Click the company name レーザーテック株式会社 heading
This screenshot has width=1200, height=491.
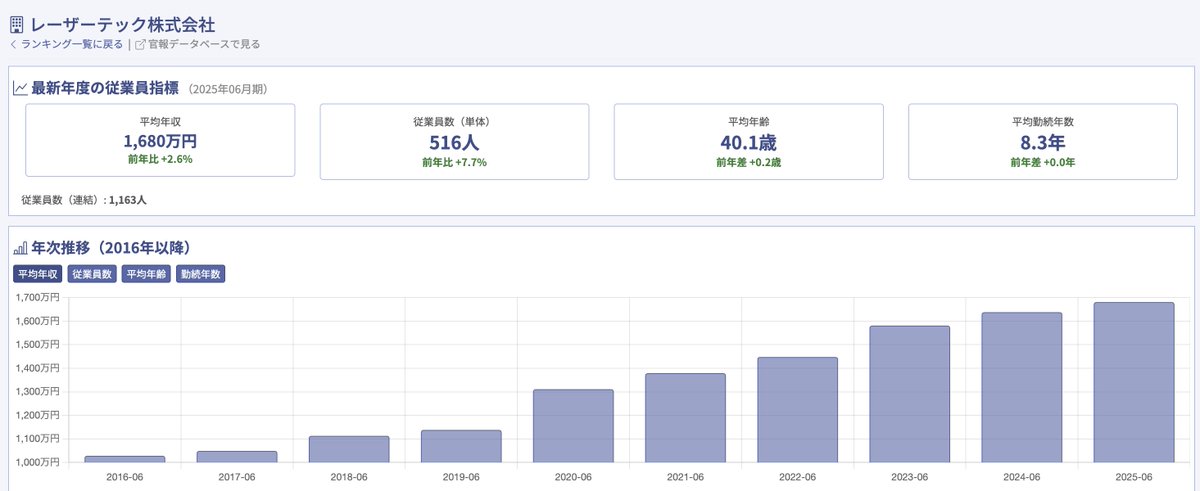(122, 23)
